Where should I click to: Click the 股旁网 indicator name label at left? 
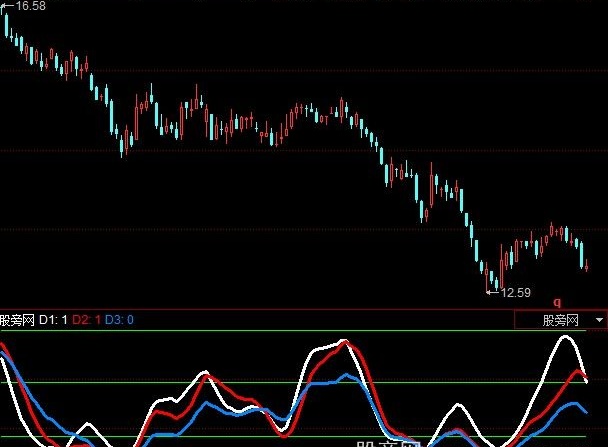(x=17, y=320)
